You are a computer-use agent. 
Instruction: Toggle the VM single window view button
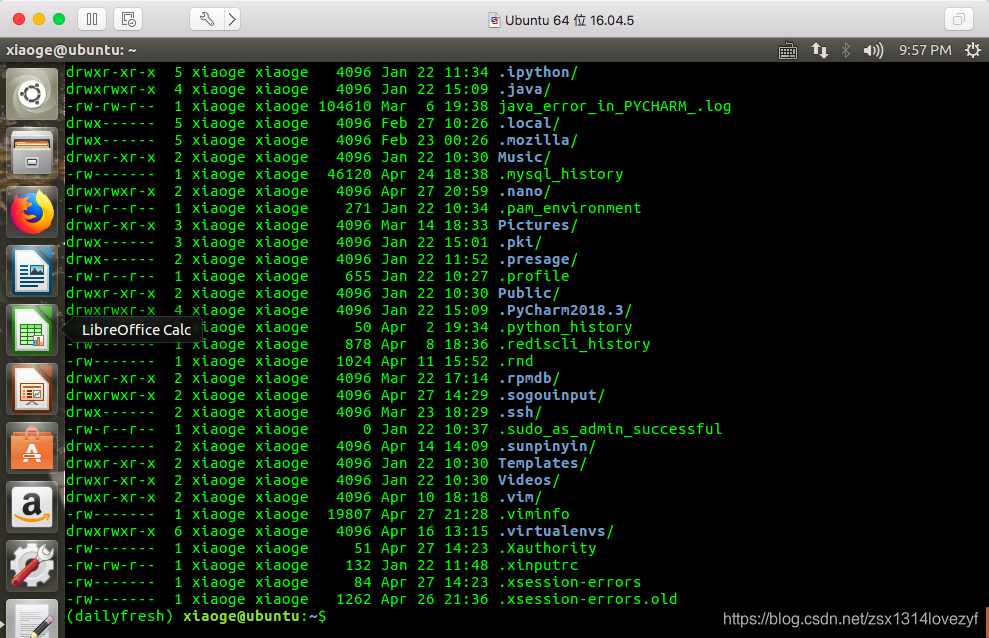(x=959, y=20)
